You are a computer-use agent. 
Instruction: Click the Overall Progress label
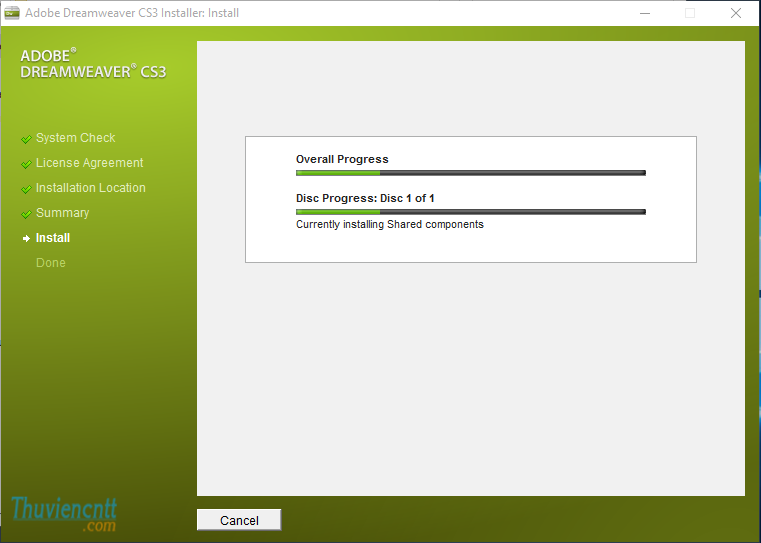(342, 159)
